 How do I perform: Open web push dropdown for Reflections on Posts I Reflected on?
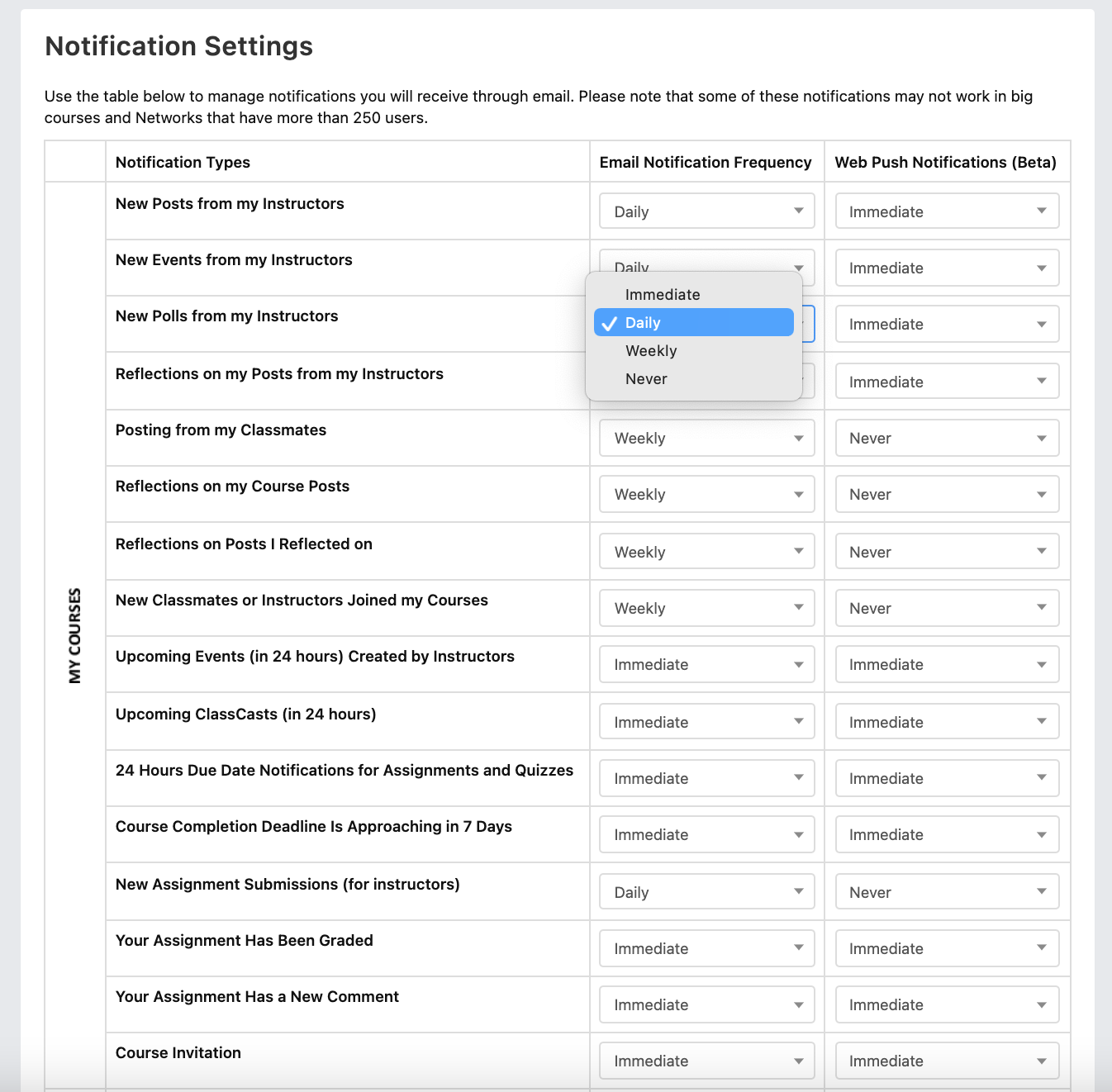[947, 551]
